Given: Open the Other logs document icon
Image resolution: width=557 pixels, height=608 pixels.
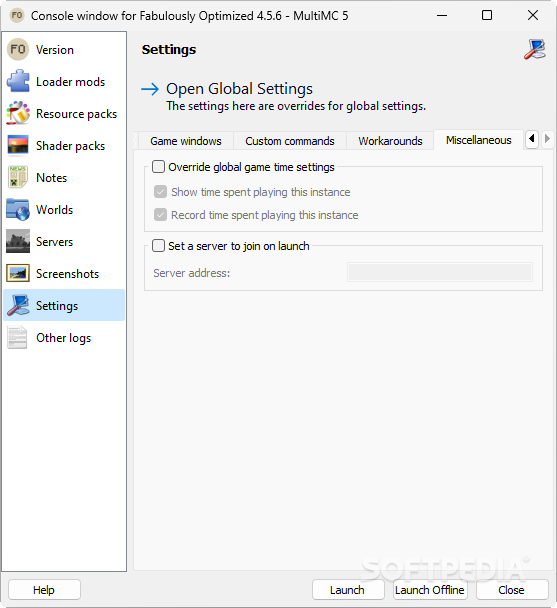Looking at the screenshot, I should [x=18, y=337].
